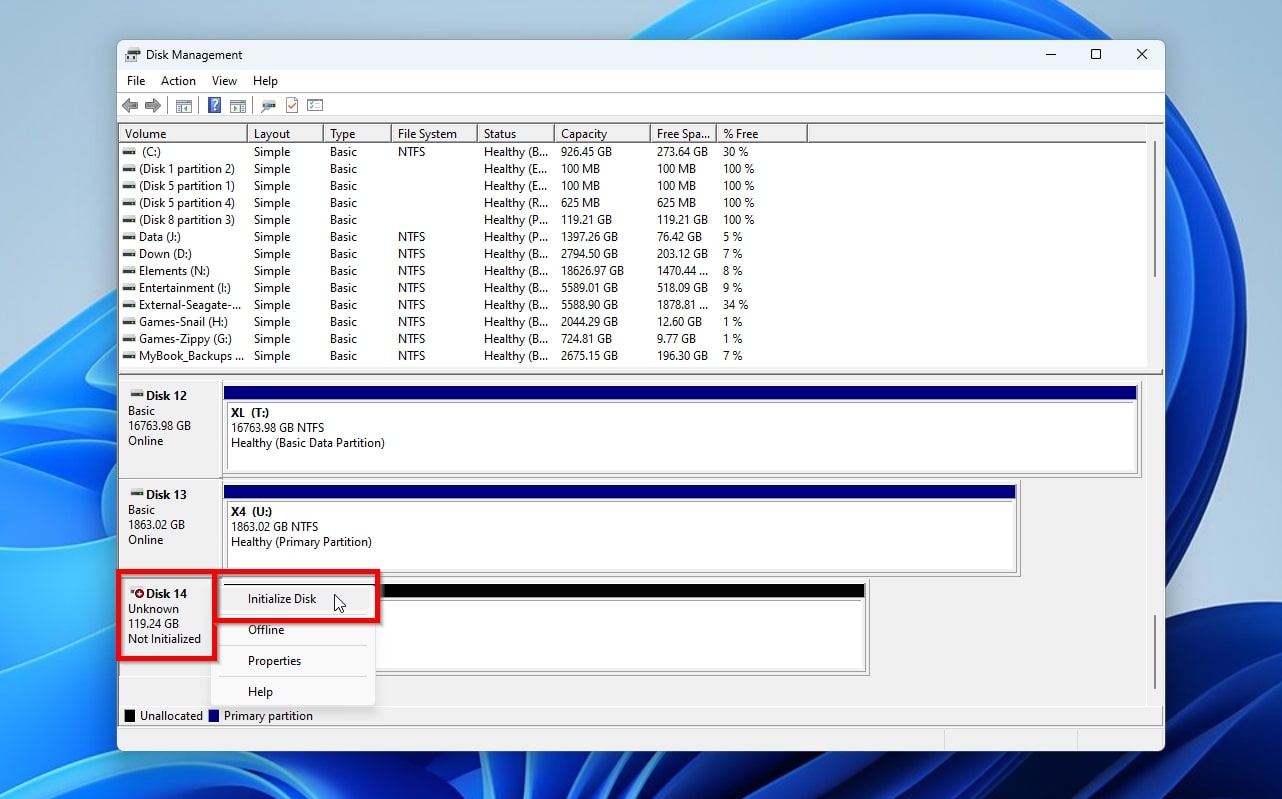Click the disk icon next to Disk 12

point(137,395)
